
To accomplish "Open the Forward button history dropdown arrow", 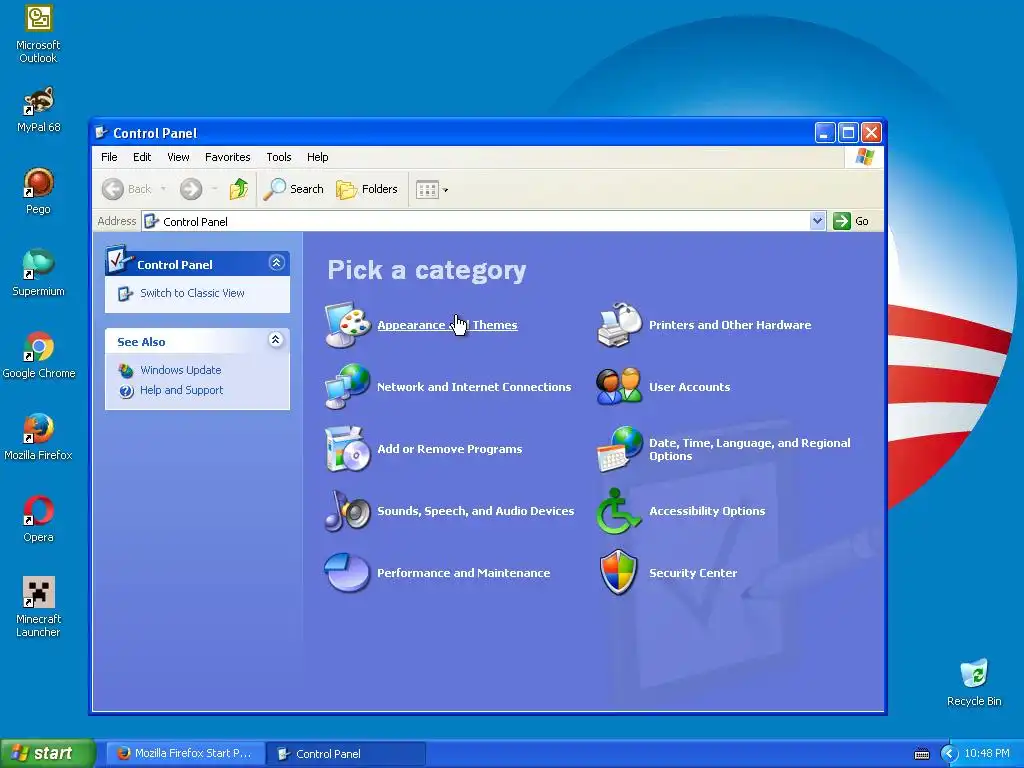I will [214, 189].
